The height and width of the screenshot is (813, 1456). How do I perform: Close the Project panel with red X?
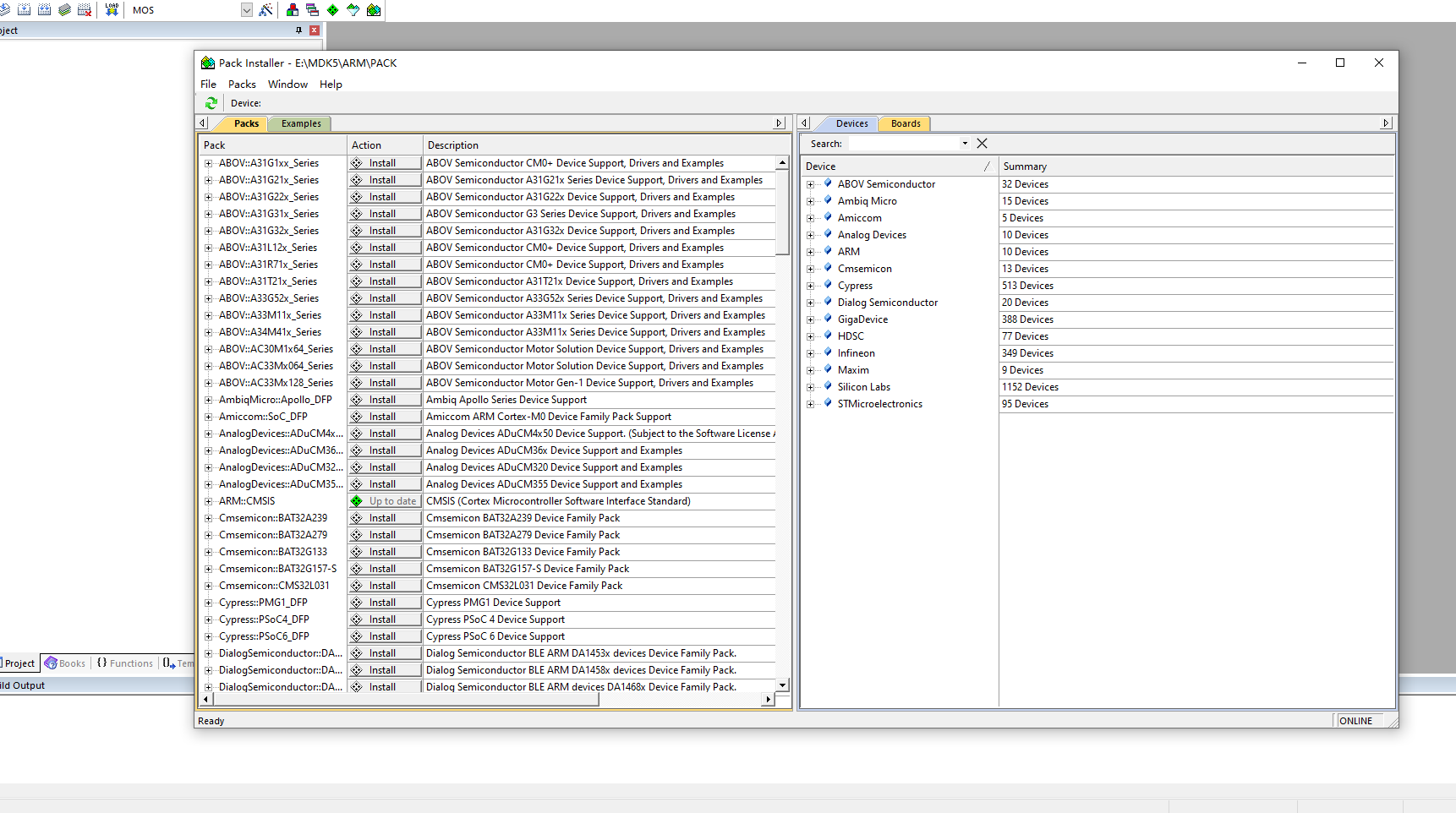315,30
